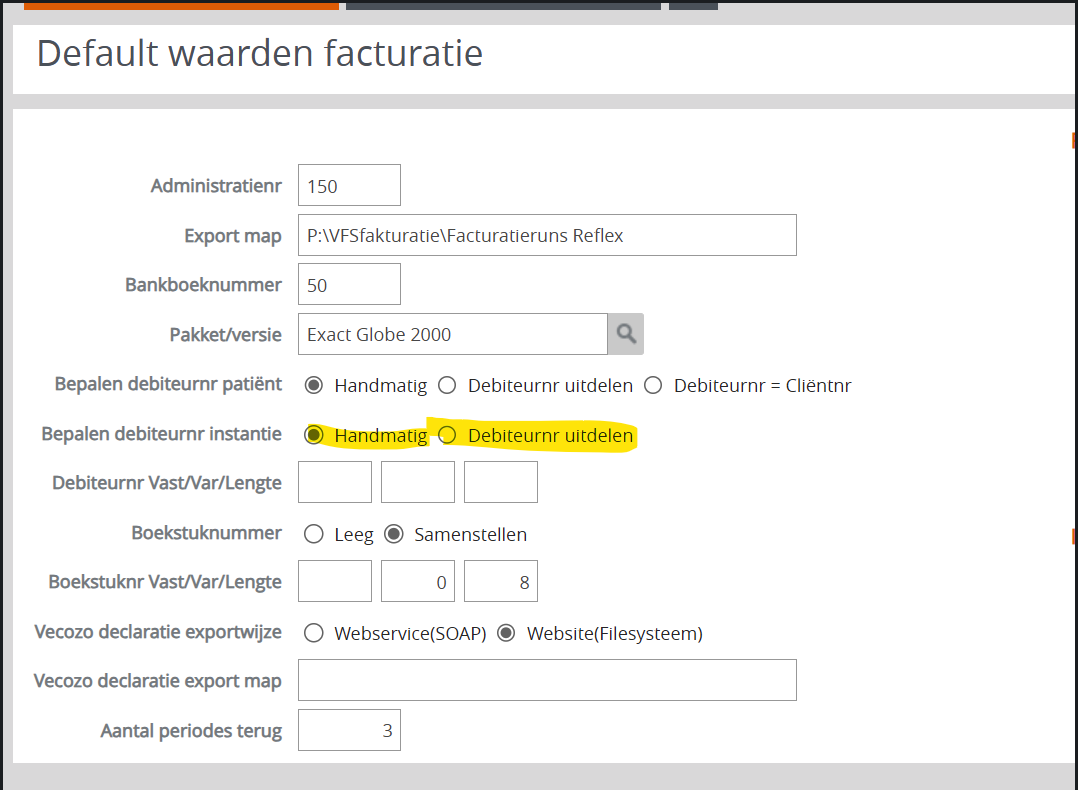Choose Samenstellen for Boekstuknummer

click(394, 534)
